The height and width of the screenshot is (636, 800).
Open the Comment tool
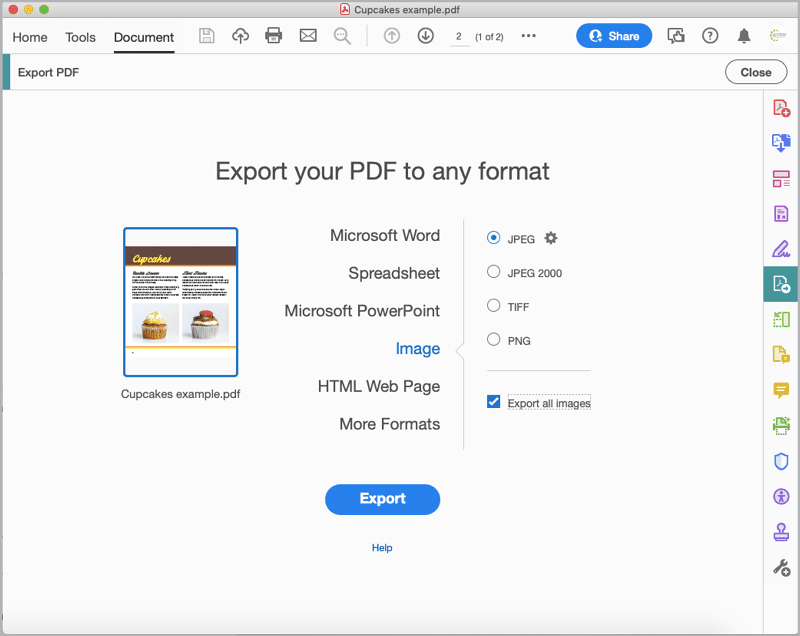[781, 390]
